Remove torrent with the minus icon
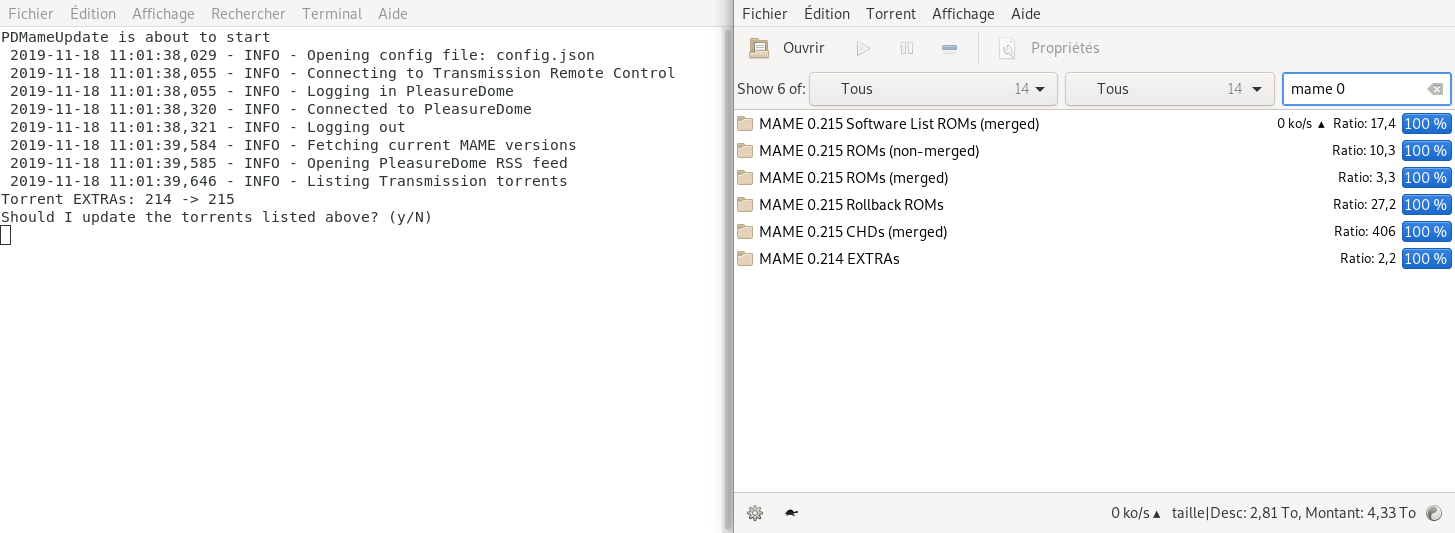This screenshot has height=533, width=1455. (x=950, y=48)
